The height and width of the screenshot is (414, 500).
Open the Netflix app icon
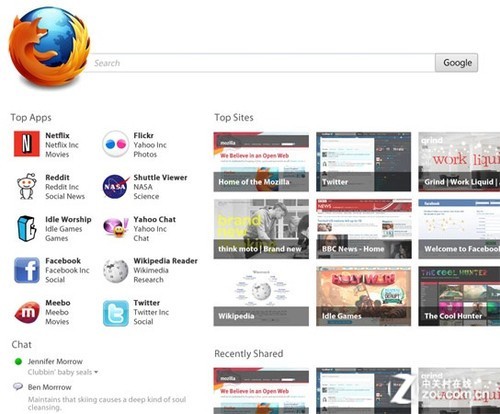tap(26, 144)
